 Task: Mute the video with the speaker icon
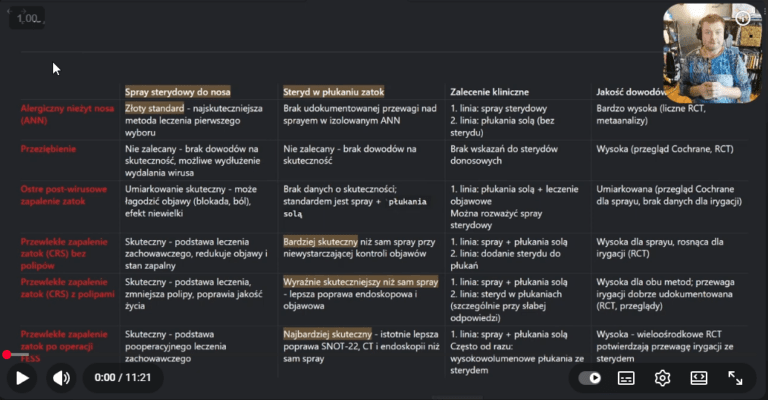click(62, 378)
